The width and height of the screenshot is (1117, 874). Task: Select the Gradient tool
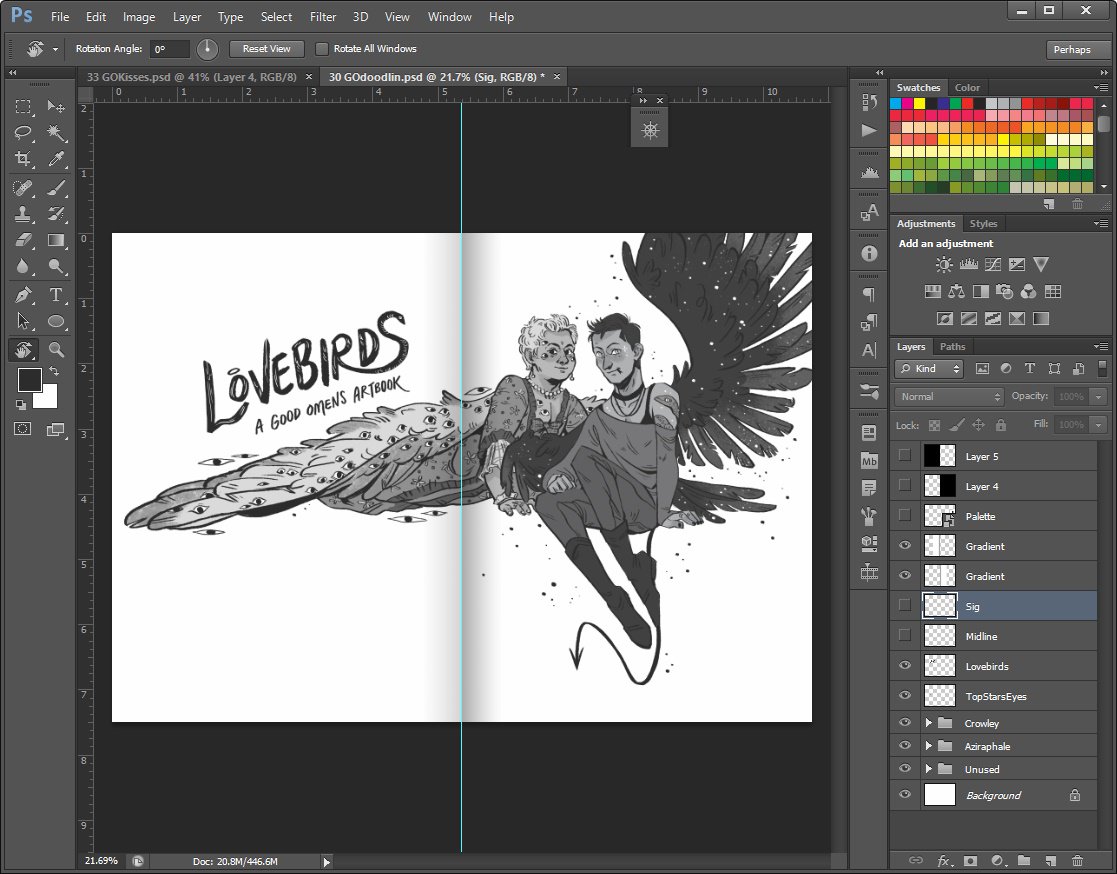tap(56, 240)
